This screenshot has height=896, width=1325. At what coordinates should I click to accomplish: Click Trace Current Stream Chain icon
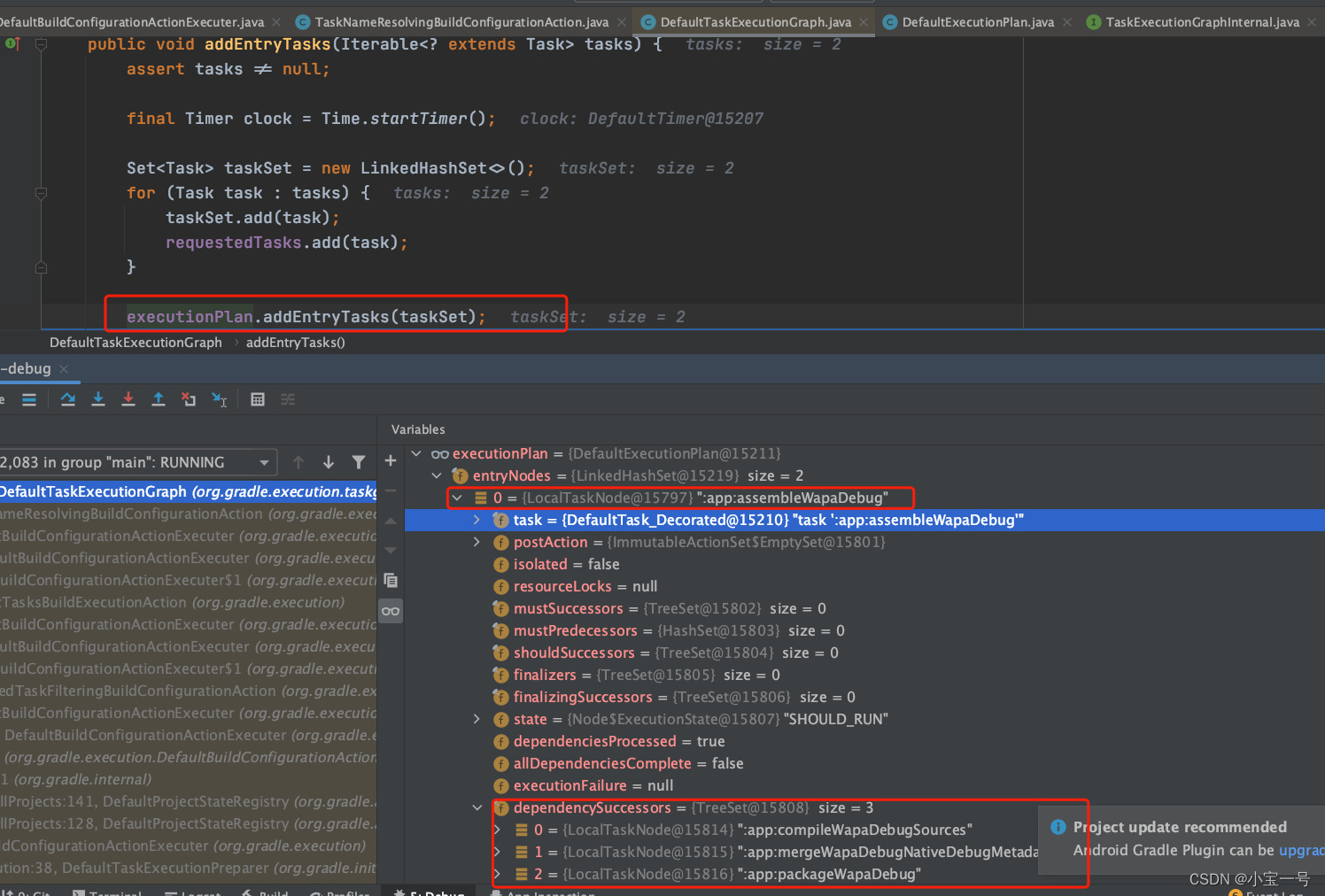(288, 399)
